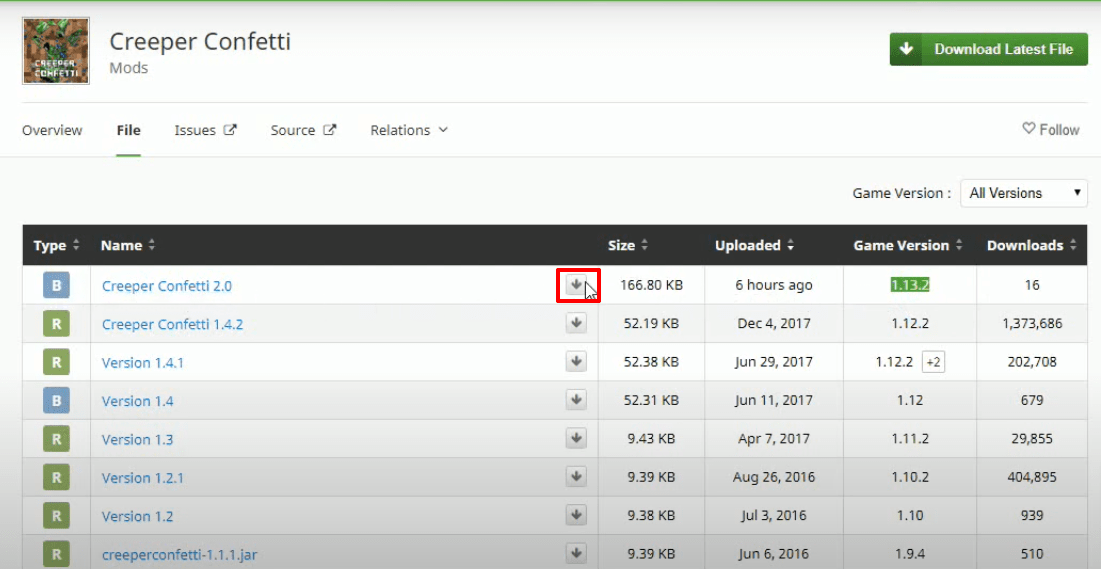1101x569 pixels.
Task: Sort files by Uploaded date
Action: 755,245
